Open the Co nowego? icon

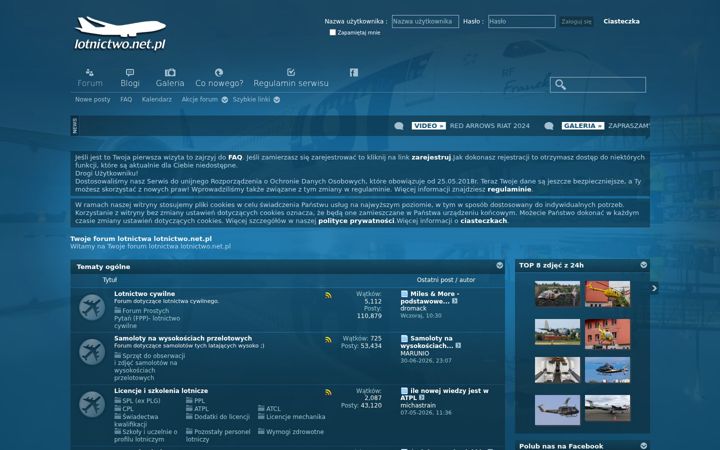pyautogui.click(x=219, y=73)
